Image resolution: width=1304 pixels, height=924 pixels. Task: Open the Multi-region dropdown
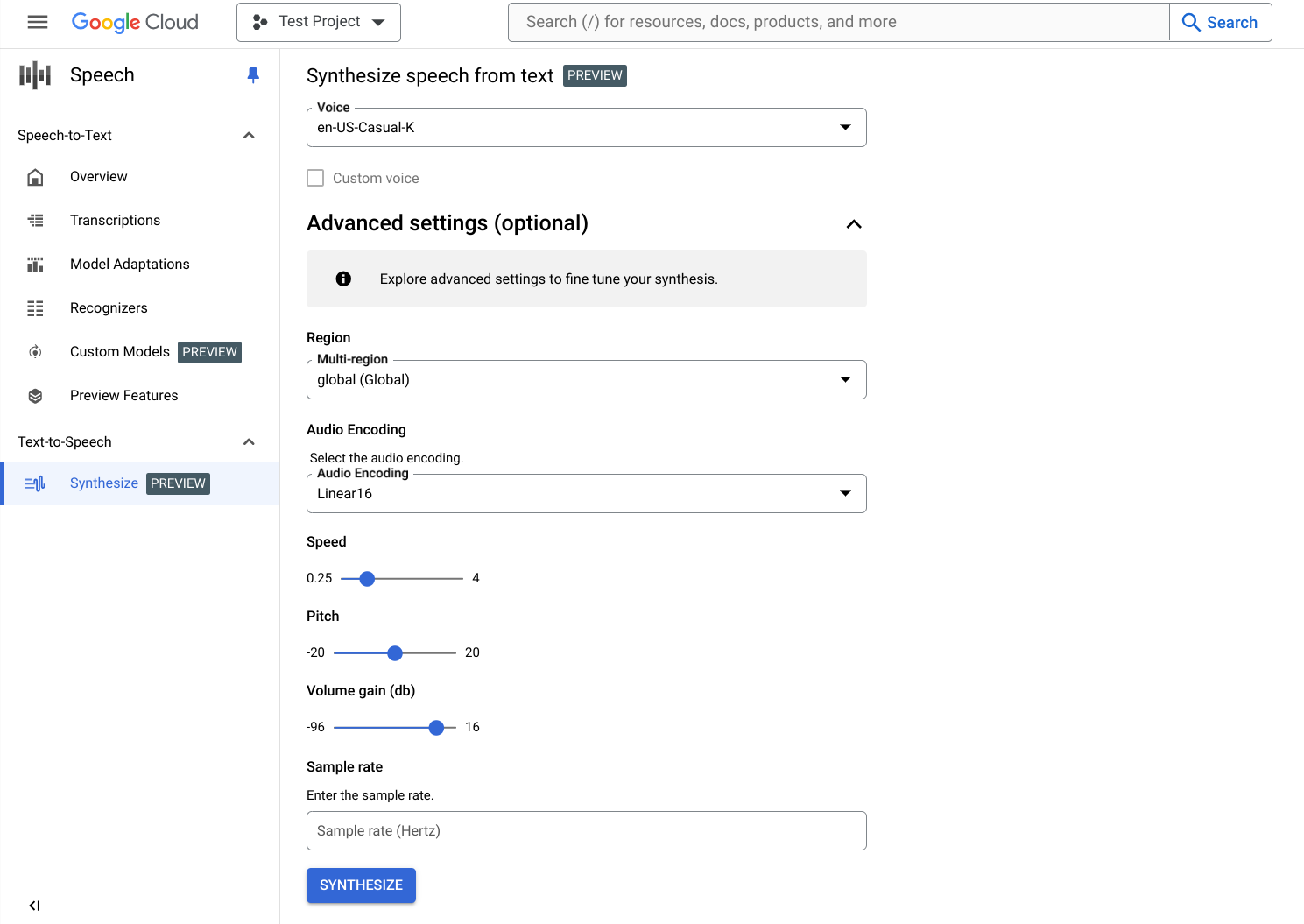pyautogui.click(x=586, y=380)
